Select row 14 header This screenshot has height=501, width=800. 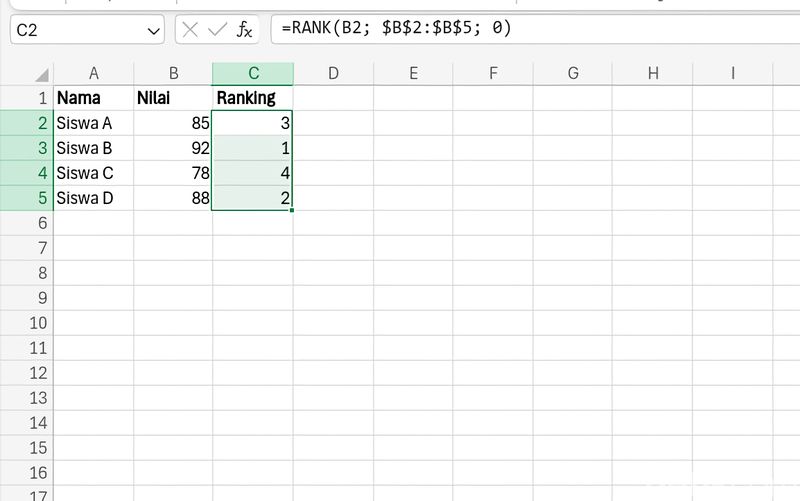pos(27,423)
